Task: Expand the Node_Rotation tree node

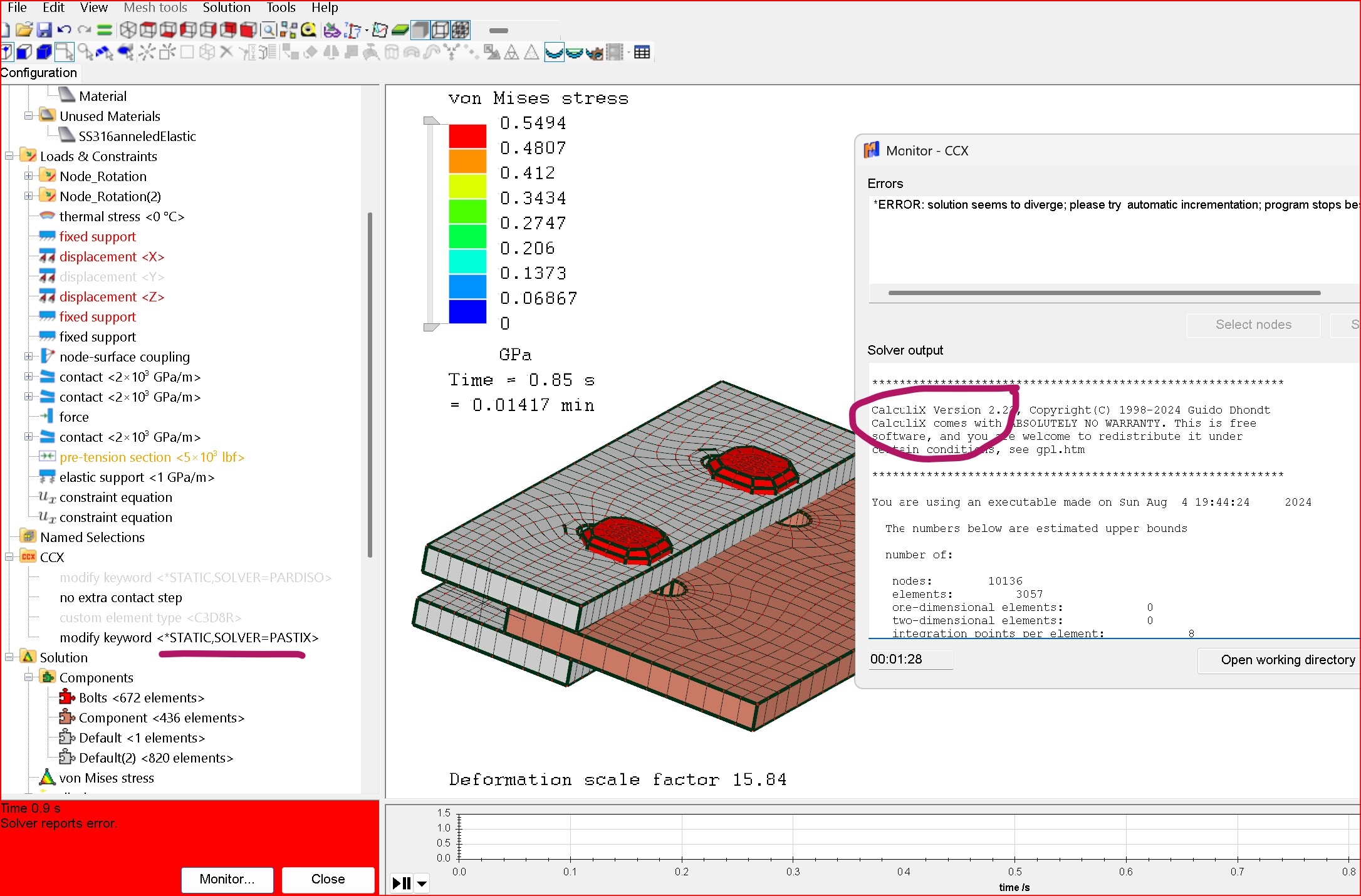Action: 29,177
